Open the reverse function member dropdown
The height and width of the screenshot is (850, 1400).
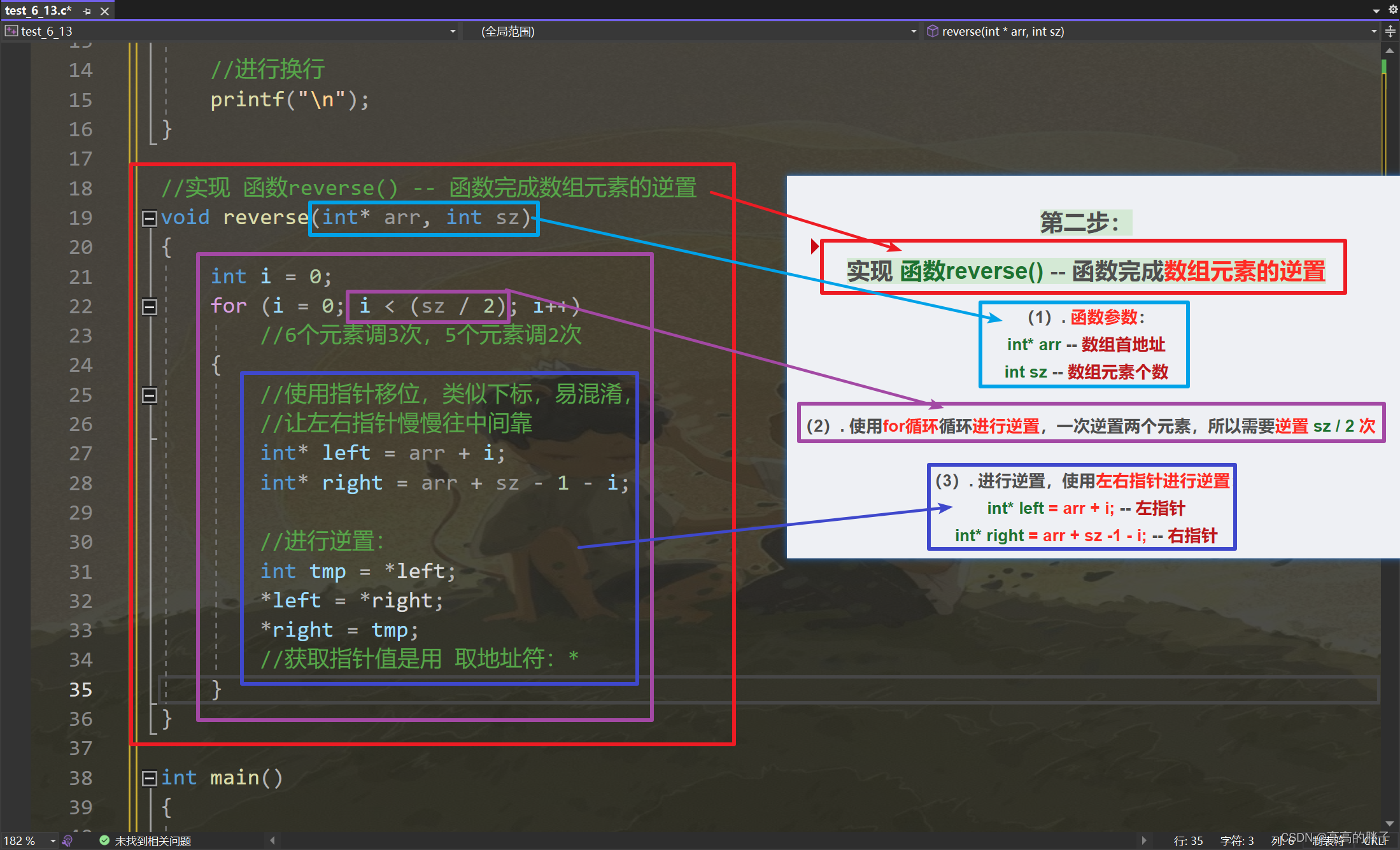coord(1374,31)
